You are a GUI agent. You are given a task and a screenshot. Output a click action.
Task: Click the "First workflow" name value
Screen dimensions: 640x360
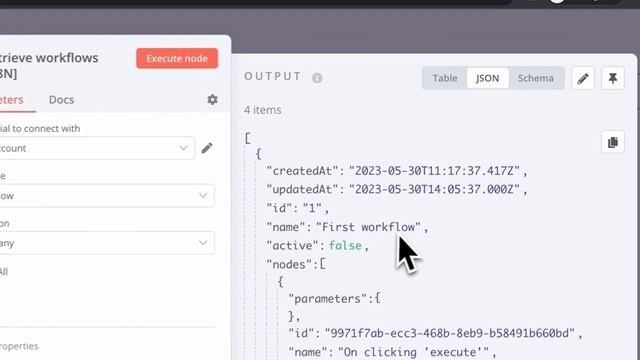pos(369,227)
